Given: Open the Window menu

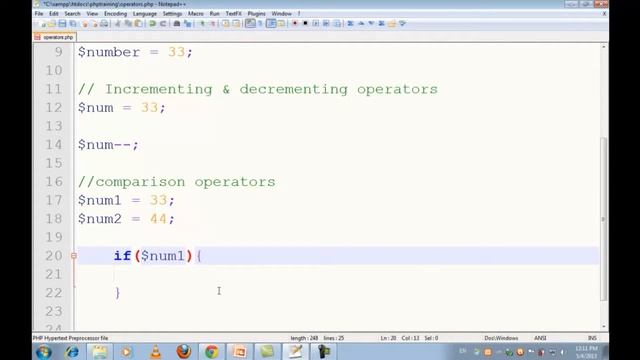Looking at the screenshot, I should [x=281, y=13].
